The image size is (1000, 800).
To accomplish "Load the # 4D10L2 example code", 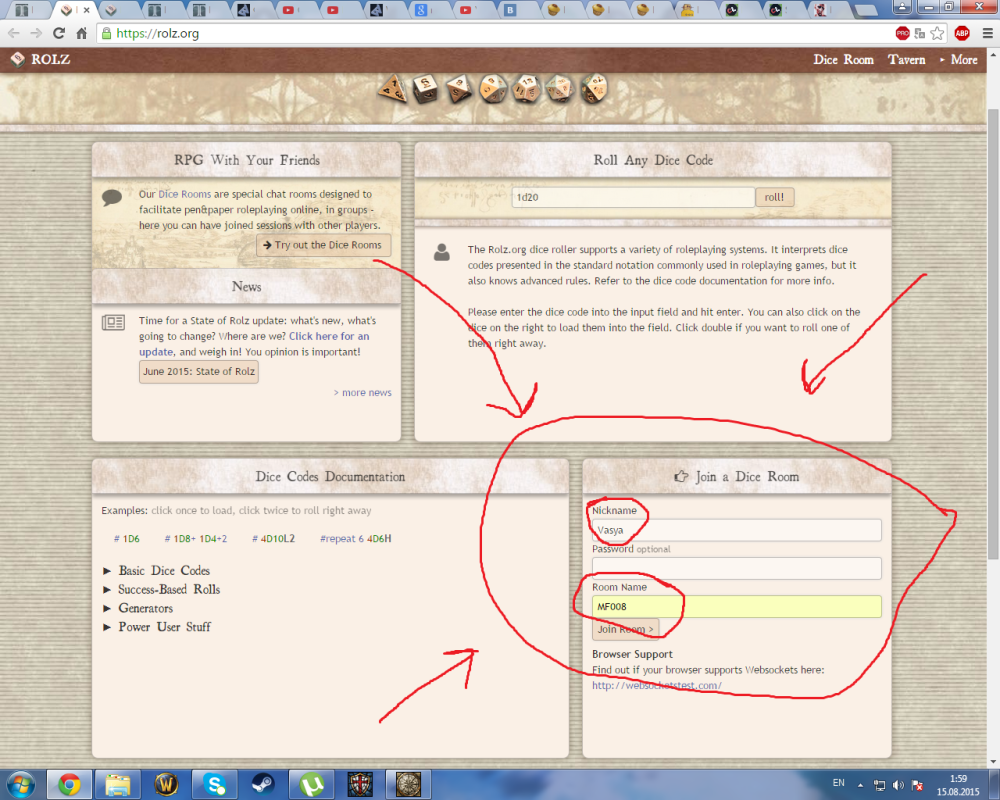I will [x=274, y=538].
